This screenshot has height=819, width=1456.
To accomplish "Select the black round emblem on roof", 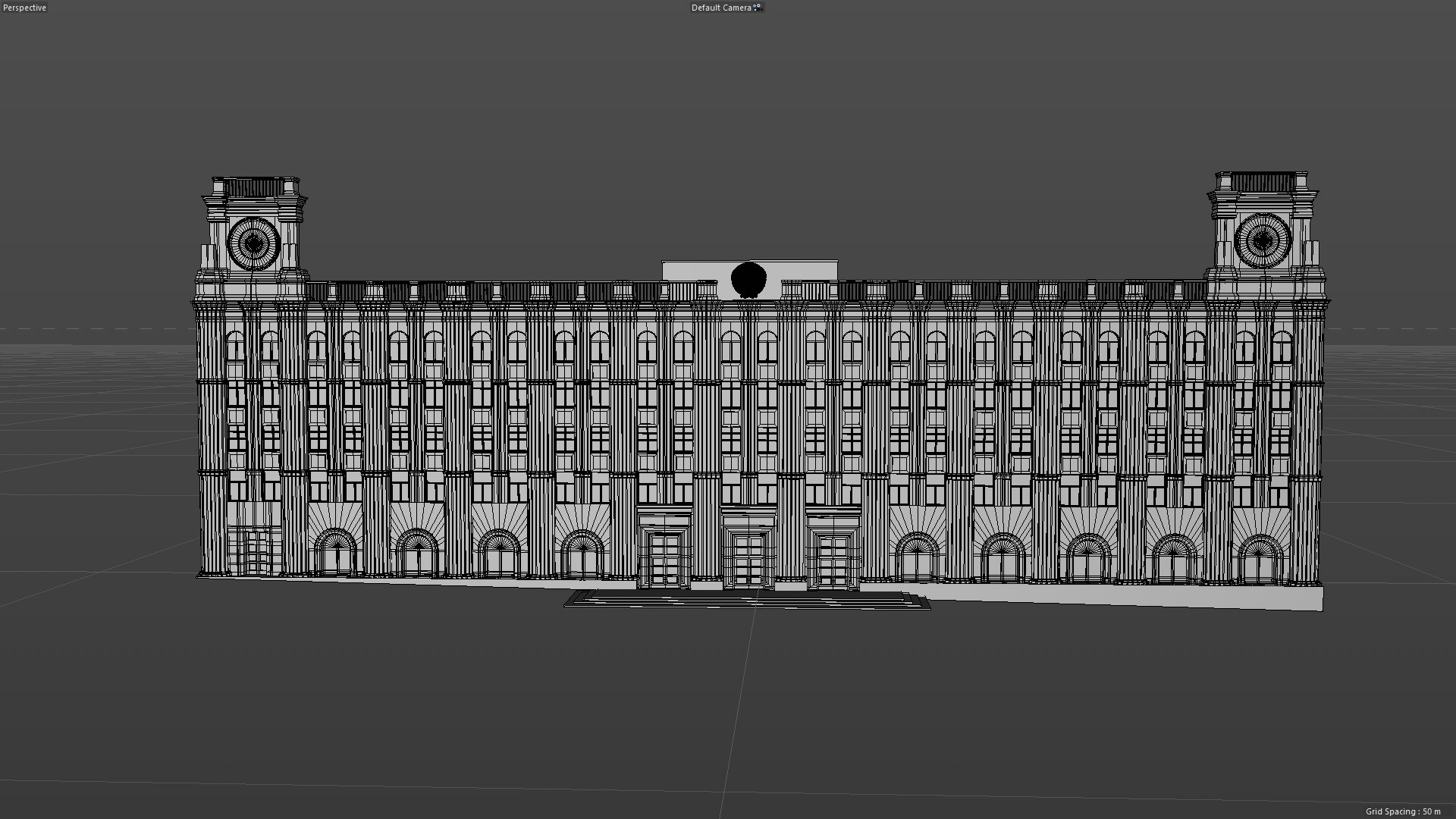I will coord(748,280).
